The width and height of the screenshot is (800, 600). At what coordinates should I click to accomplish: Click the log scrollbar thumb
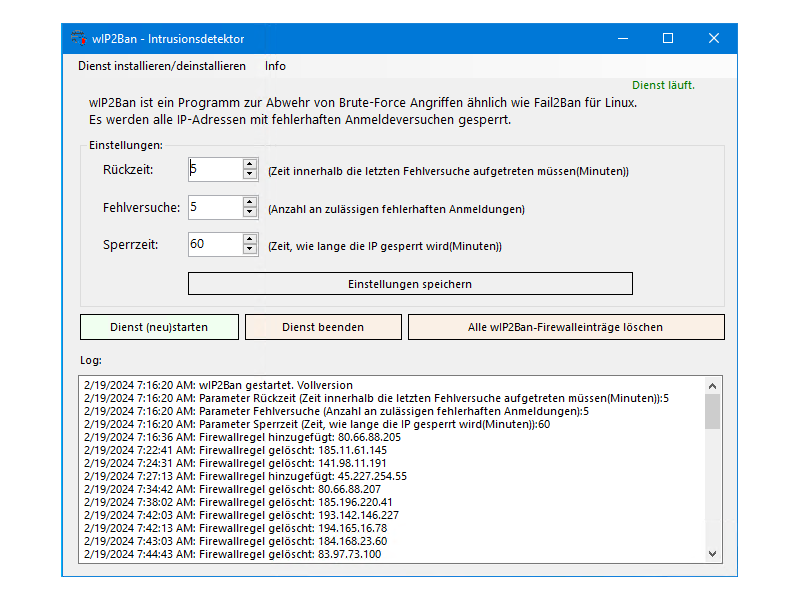712,411
